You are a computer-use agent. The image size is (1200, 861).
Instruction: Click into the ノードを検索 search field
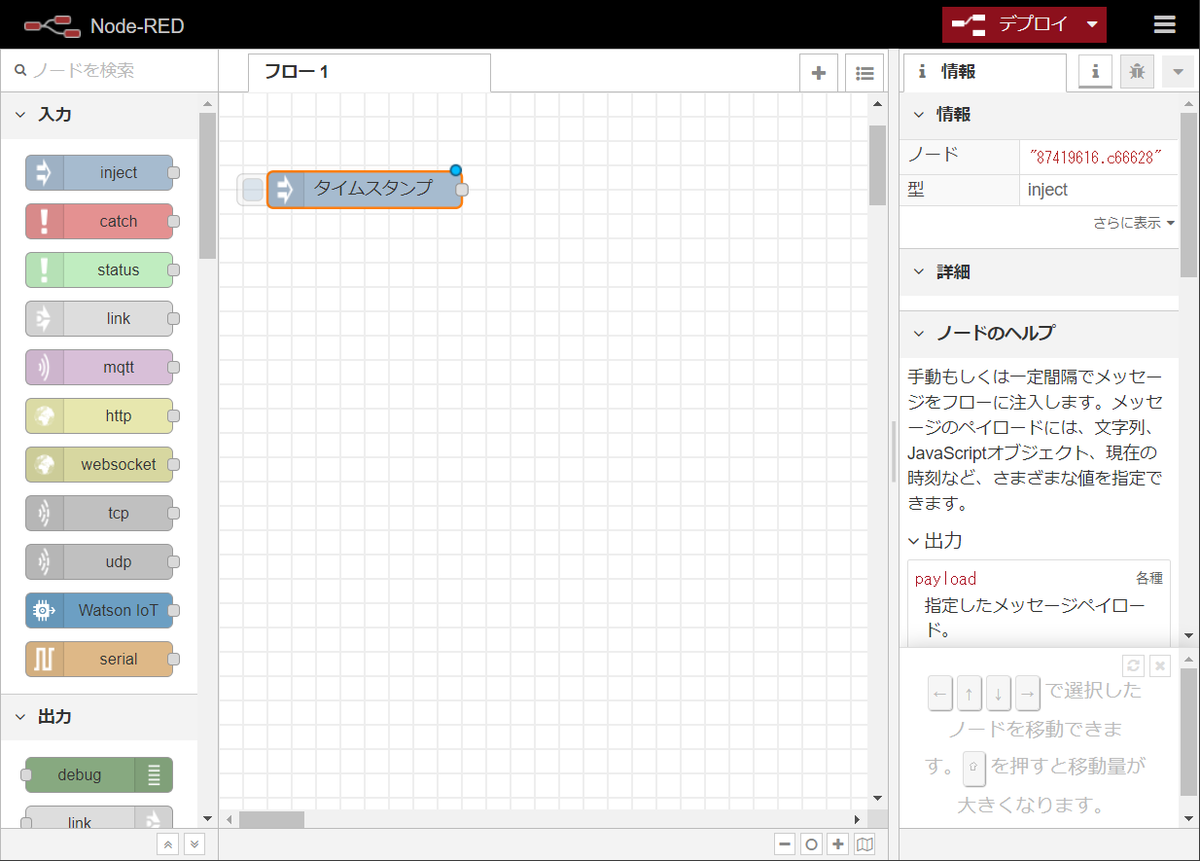click(100, 71)
